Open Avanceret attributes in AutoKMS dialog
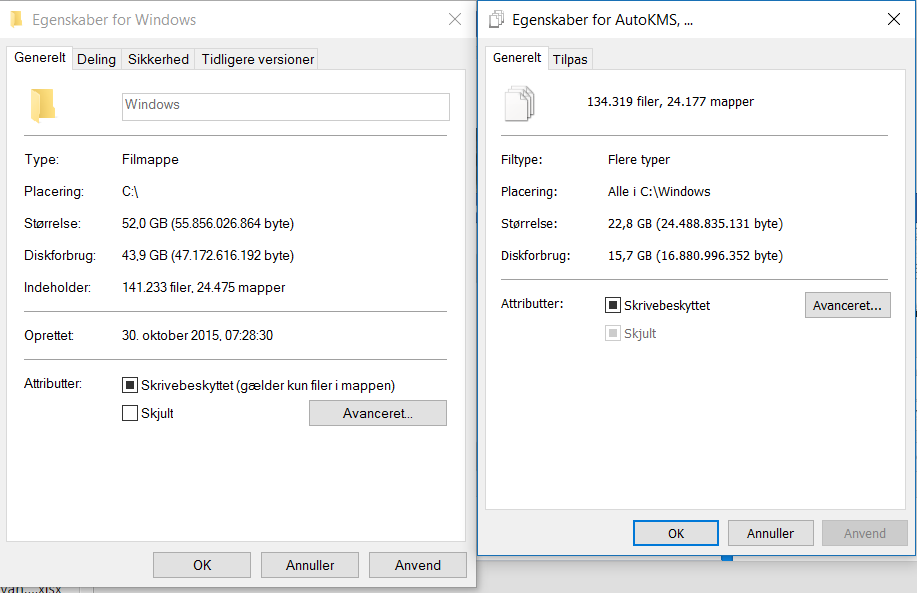The image size is (917, 593). pos(847,305)
